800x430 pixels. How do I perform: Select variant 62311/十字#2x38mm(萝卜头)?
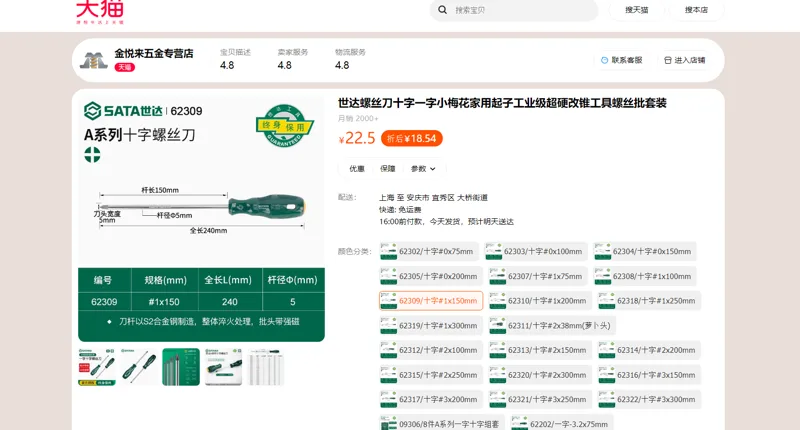click(552, 325)
